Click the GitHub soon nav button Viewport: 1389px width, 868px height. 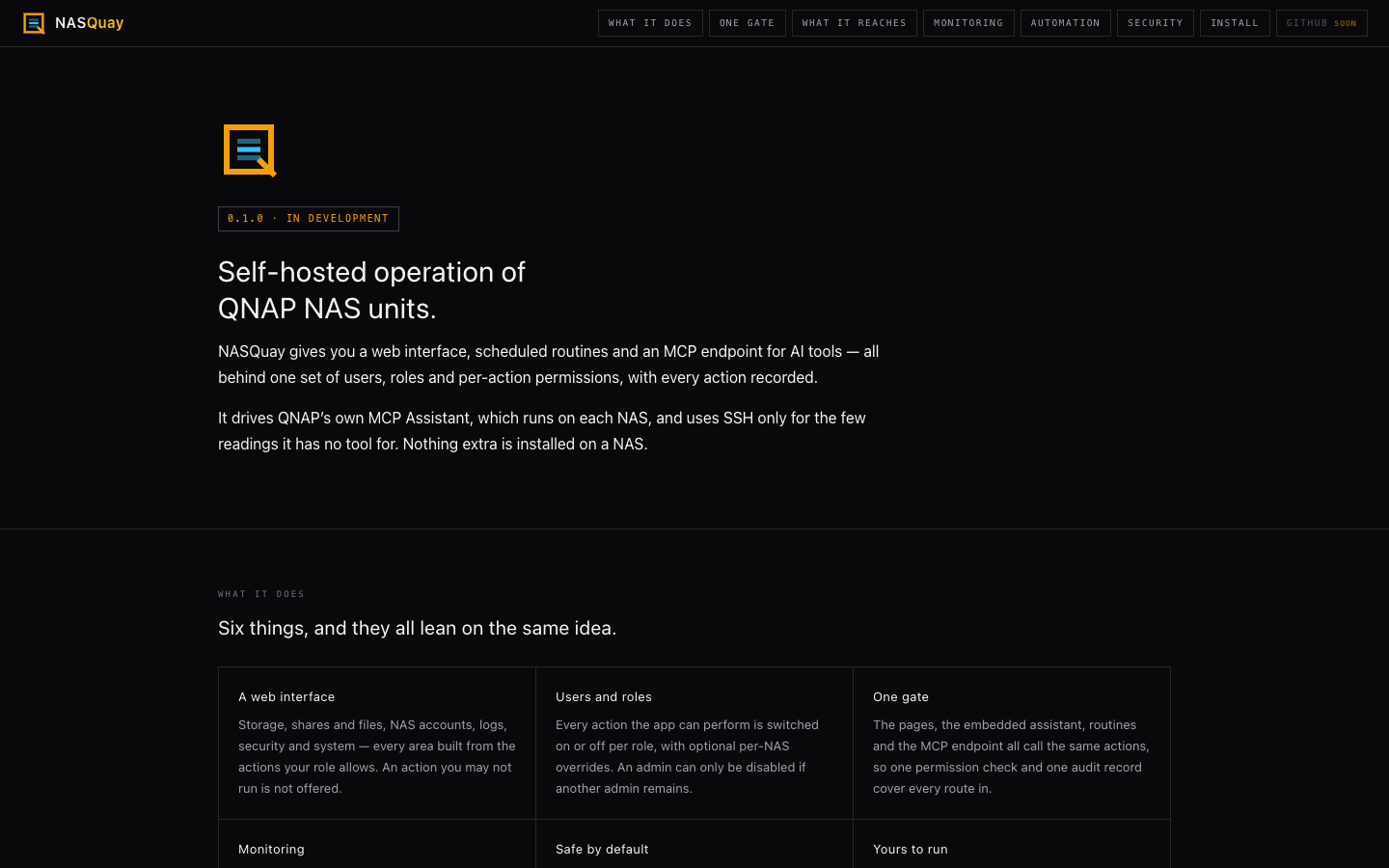[x=1321, y=23]
